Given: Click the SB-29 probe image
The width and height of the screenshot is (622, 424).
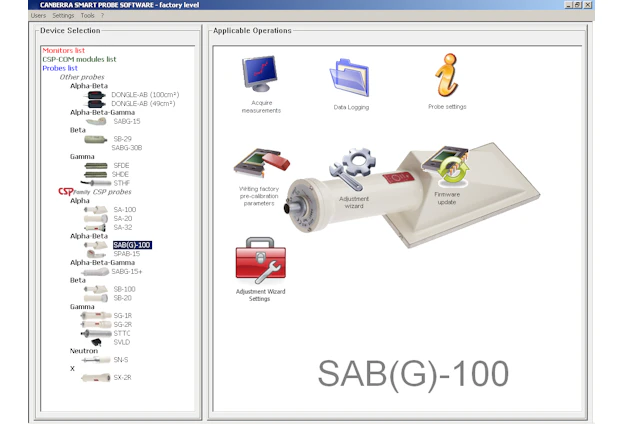Looking at the screenshot, I should (x=96, y=139).
